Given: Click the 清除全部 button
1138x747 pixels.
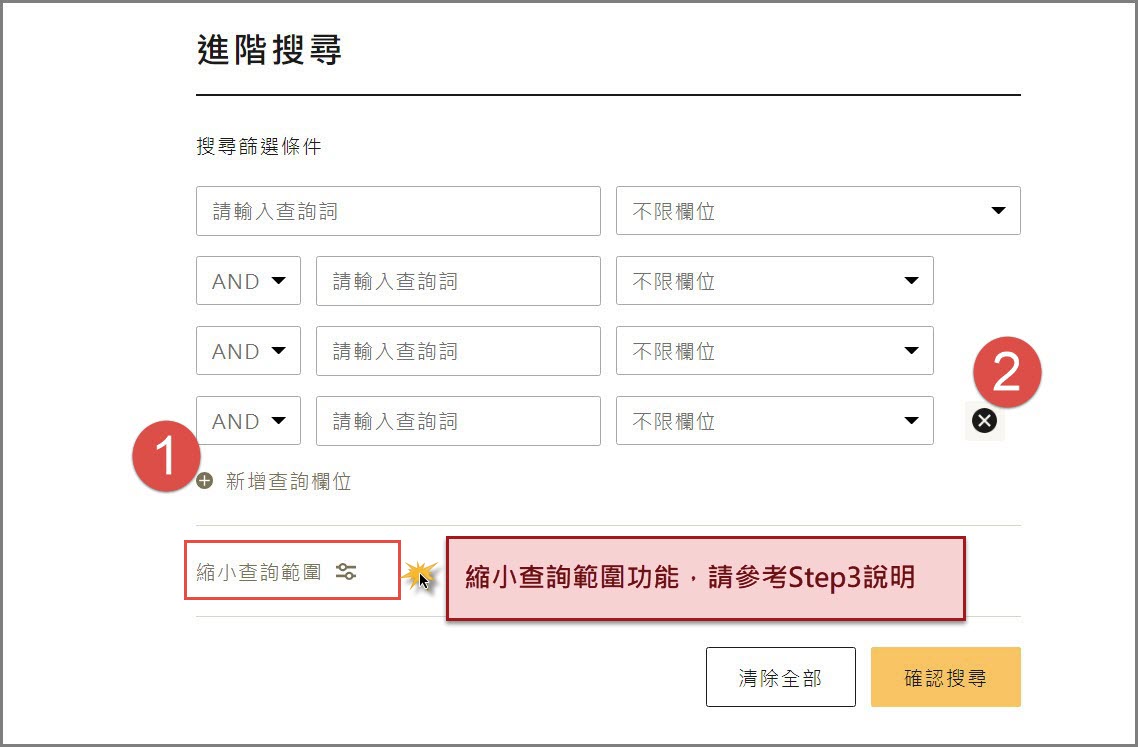Looking at the screenshot, I should coord(780,677).
